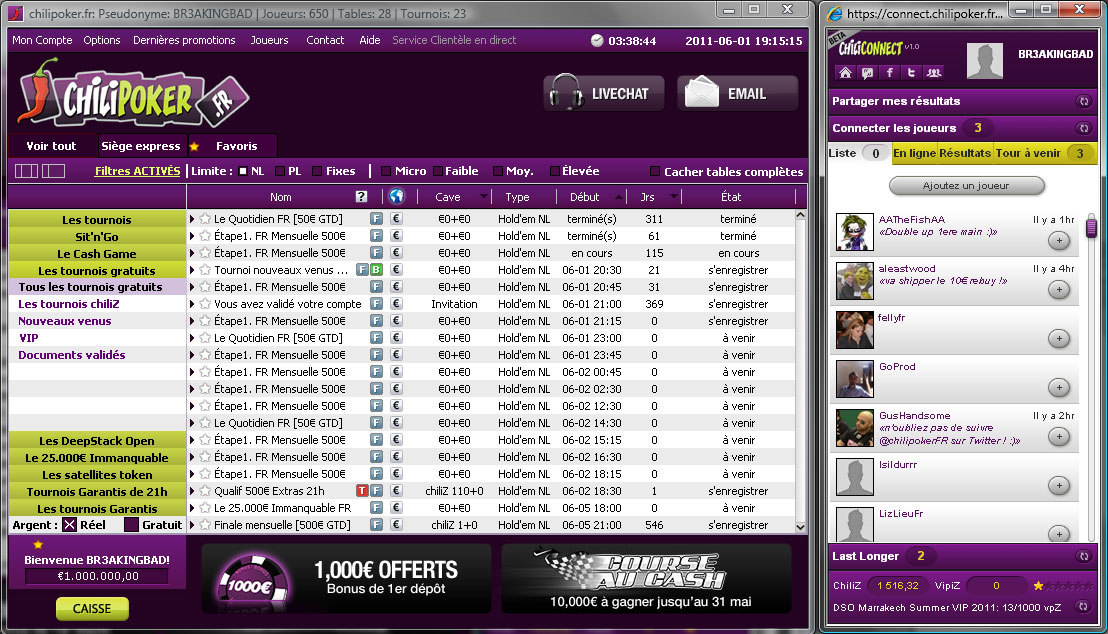This screenshot has width=1108, height=634.
Task: Check the Faible stakes filter
Action: 438,171
